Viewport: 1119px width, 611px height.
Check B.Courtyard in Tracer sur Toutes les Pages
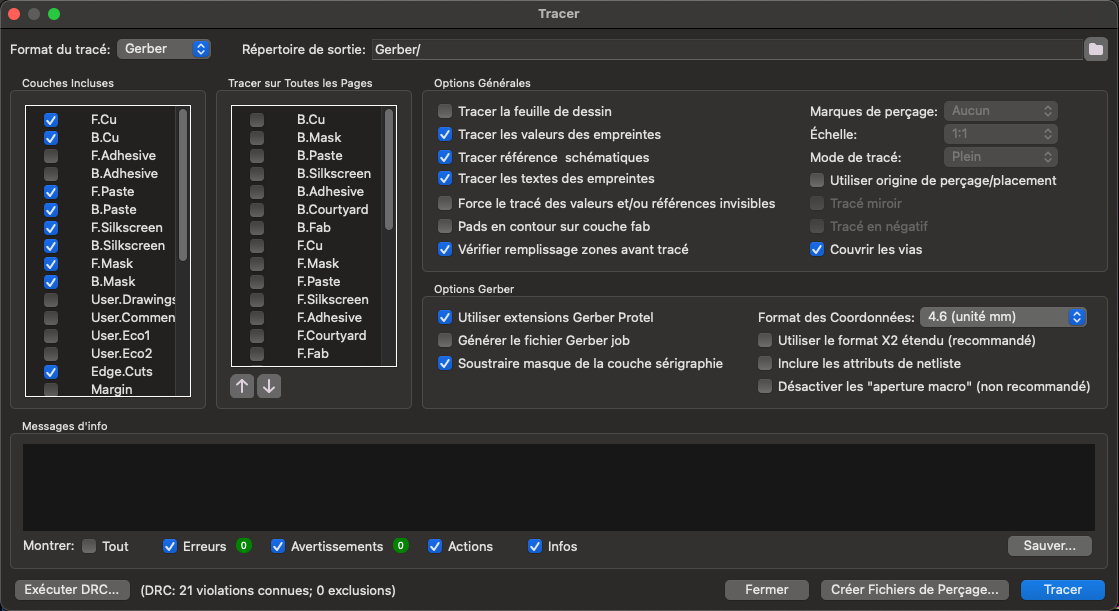[257, 210]
